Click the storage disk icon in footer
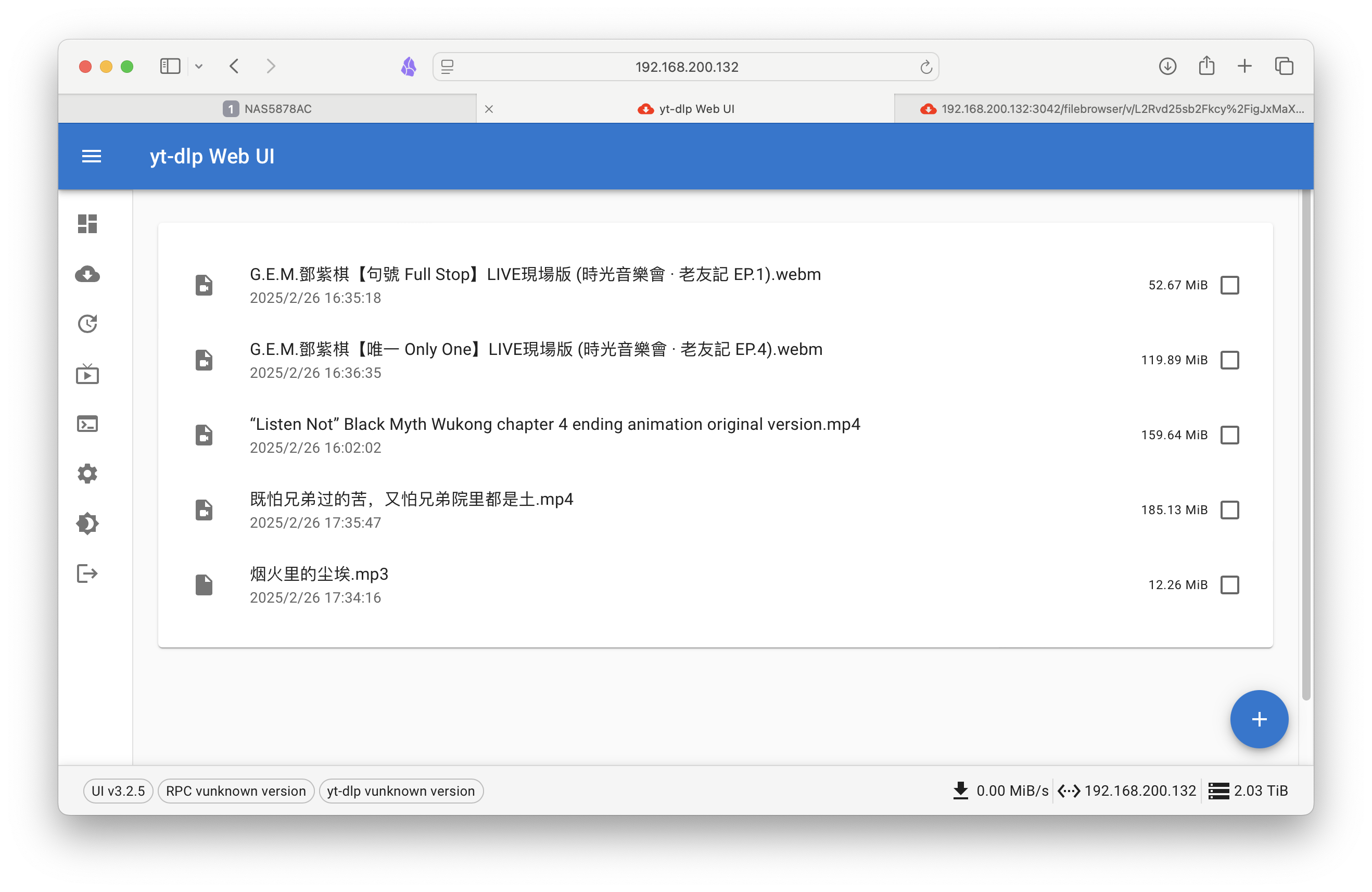1372x892 pixels. 1219,791
